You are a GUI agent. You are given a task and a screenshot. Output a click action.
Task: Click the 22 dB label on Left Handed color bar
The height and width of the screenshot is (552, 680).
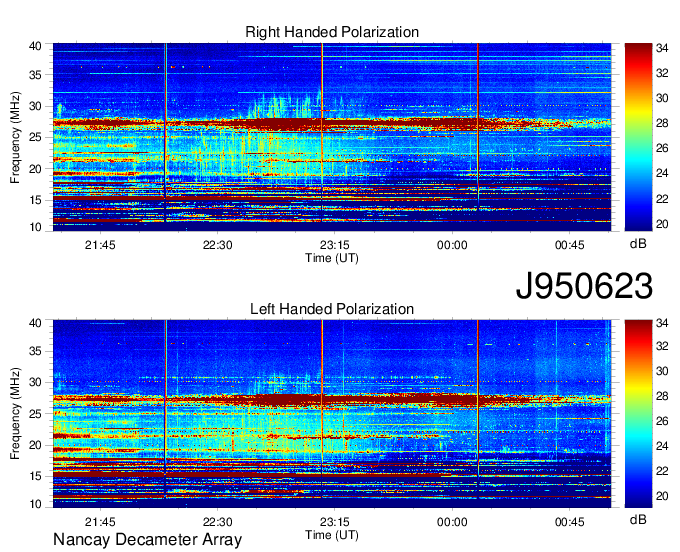pyautogui.click(x=662, y=471)
